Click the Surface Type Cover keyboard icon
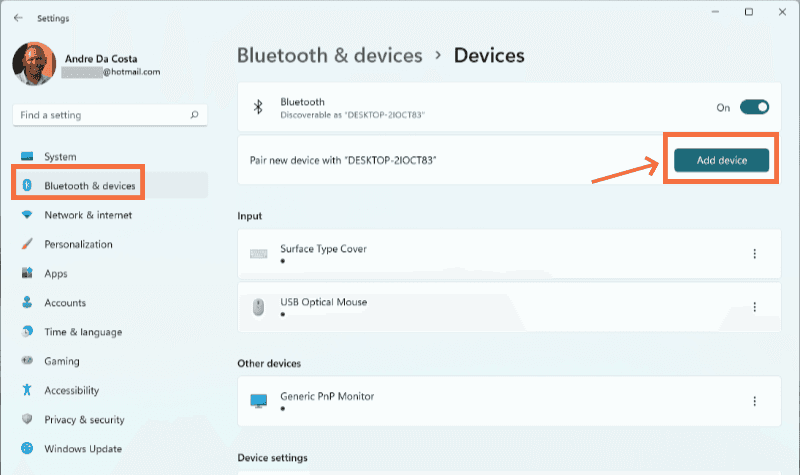Image resolution: width=800 pixels, height=475 pixels. pyautogui.click(x=259, y=254)
